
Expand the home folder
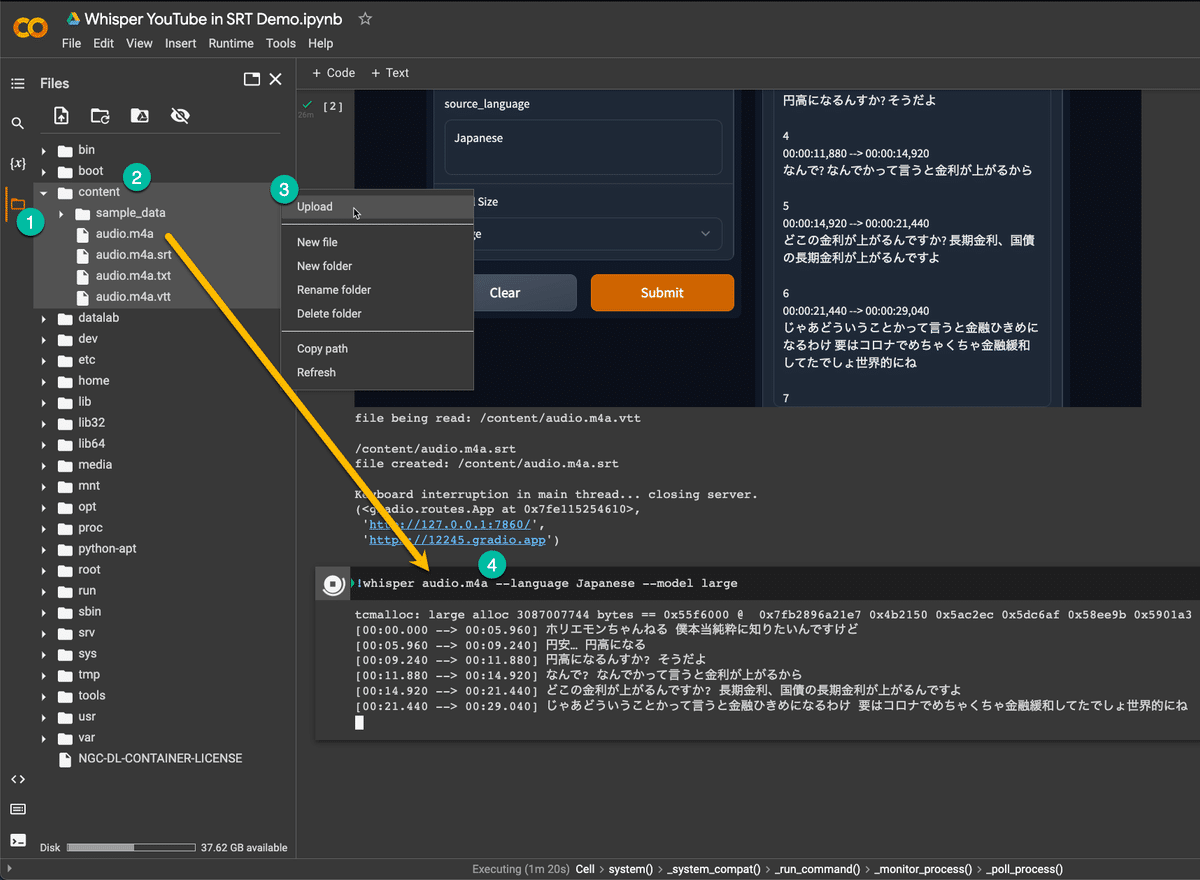pyautogui.click(x=44, y=382)
